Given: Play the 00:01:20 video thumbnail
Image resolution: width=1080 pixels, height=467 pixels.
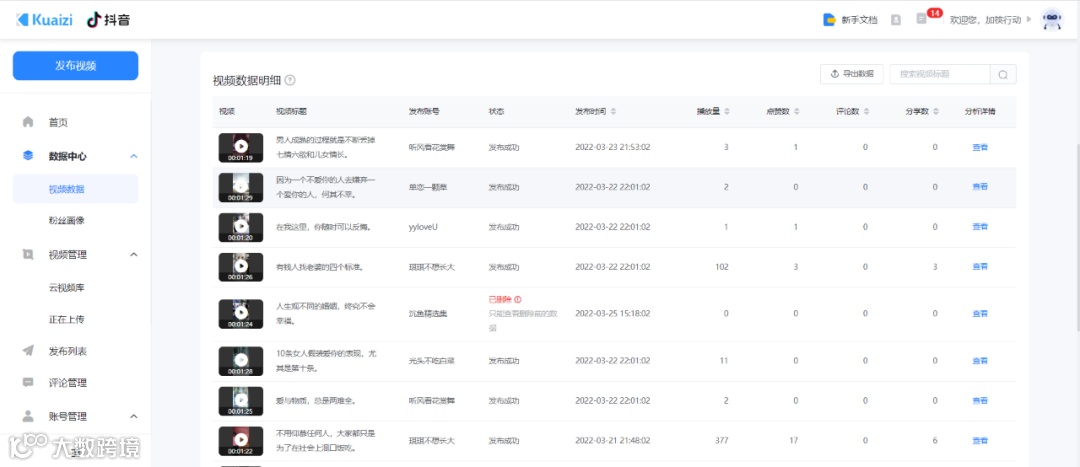Looking at the screenshot, I should [240, 227].
